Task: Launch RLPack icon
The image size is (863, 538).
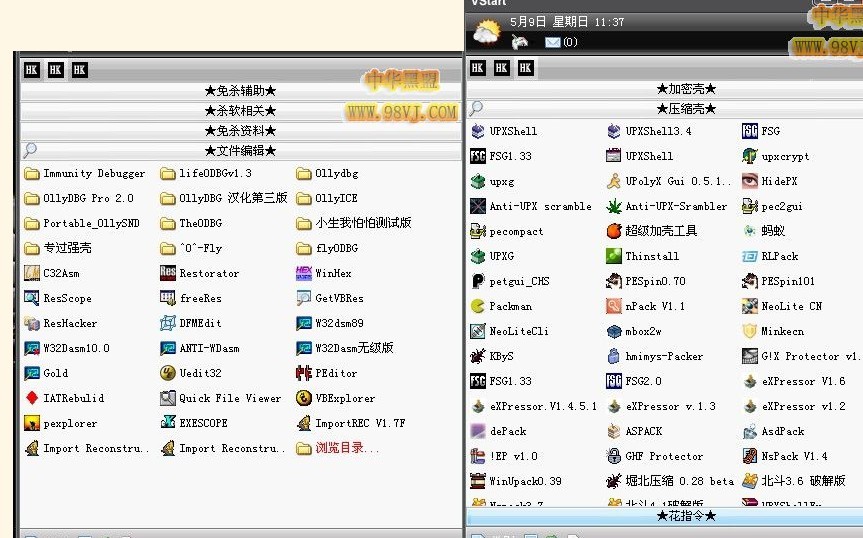Action: click(750, 256)
